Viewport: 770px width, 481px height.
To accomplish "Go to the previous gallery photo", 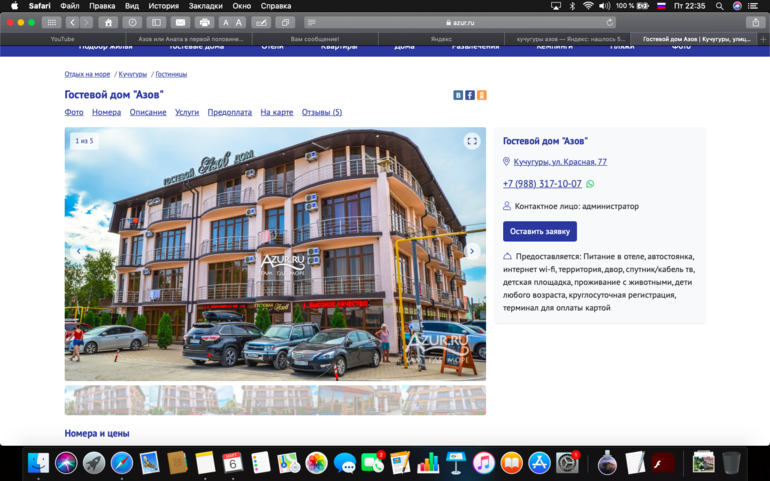I will click(x=79, y=252).
